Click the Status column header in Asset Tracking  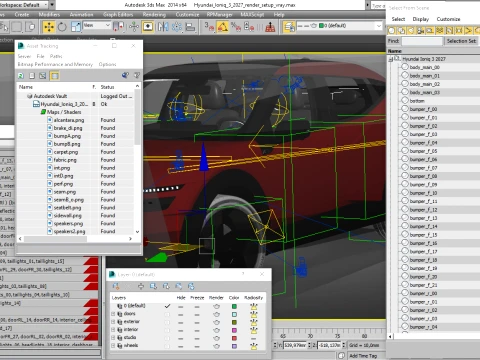point(107,87)
